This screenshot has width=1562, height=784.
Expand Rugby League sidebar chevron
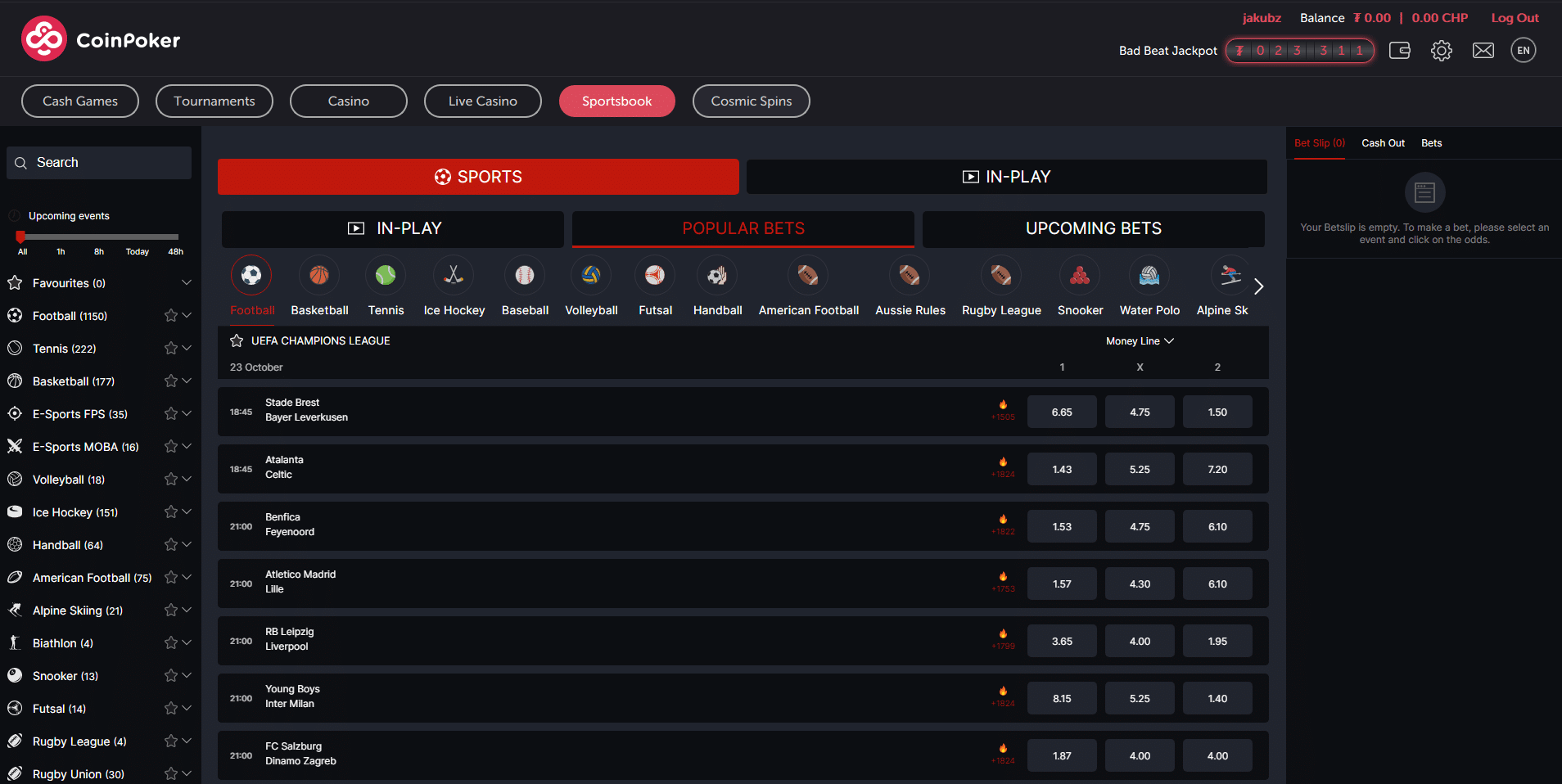pyautogui.click(x=187, y=741)
